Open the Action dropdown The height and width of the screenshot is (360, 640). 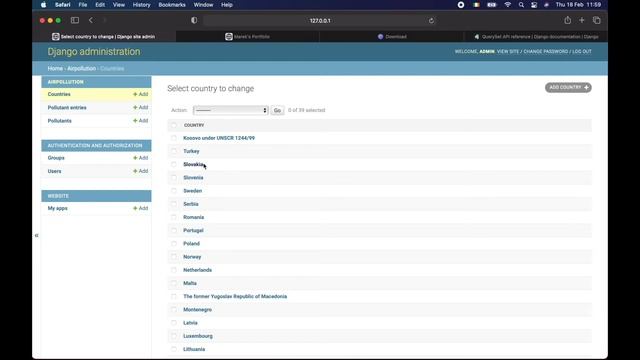231,110
